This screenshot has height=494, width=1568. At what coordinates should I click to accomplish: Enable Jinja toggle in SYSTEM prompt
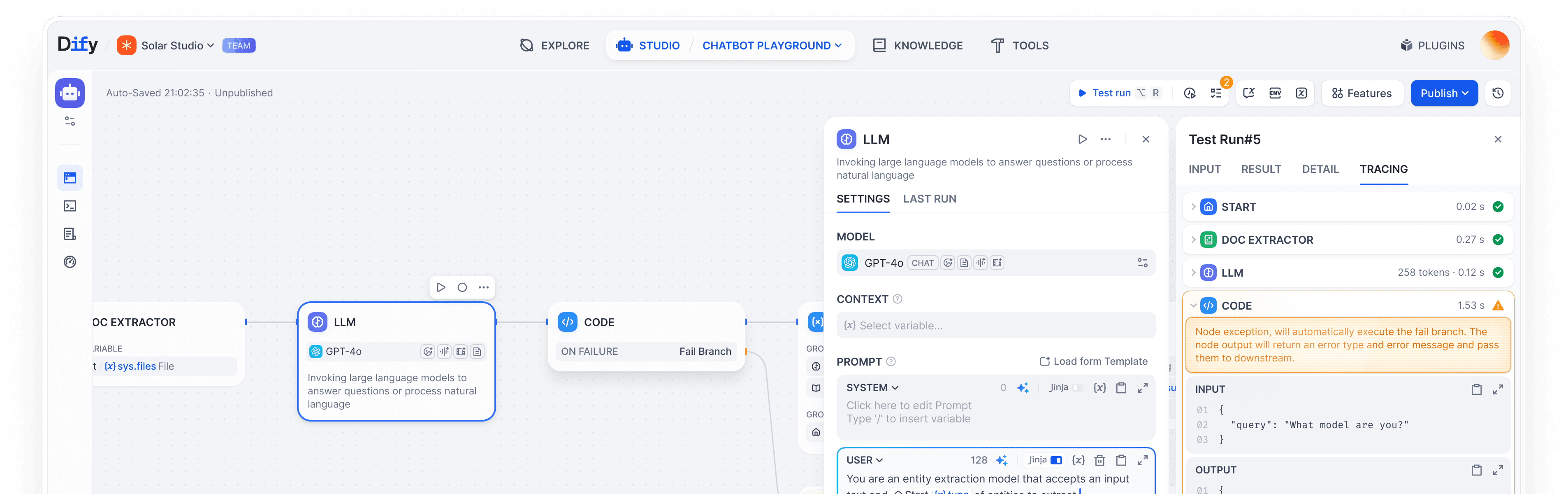coord(1078,388)
